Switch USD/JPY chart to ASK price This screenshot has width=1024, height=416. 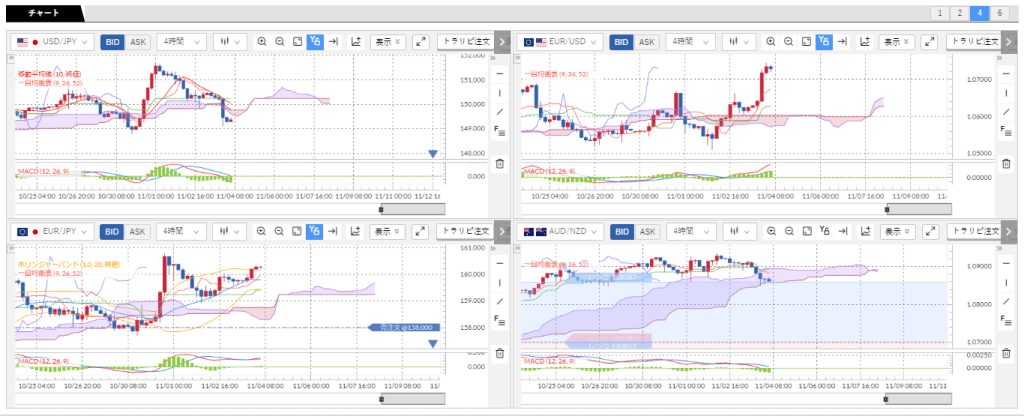(x=138, y=42)
